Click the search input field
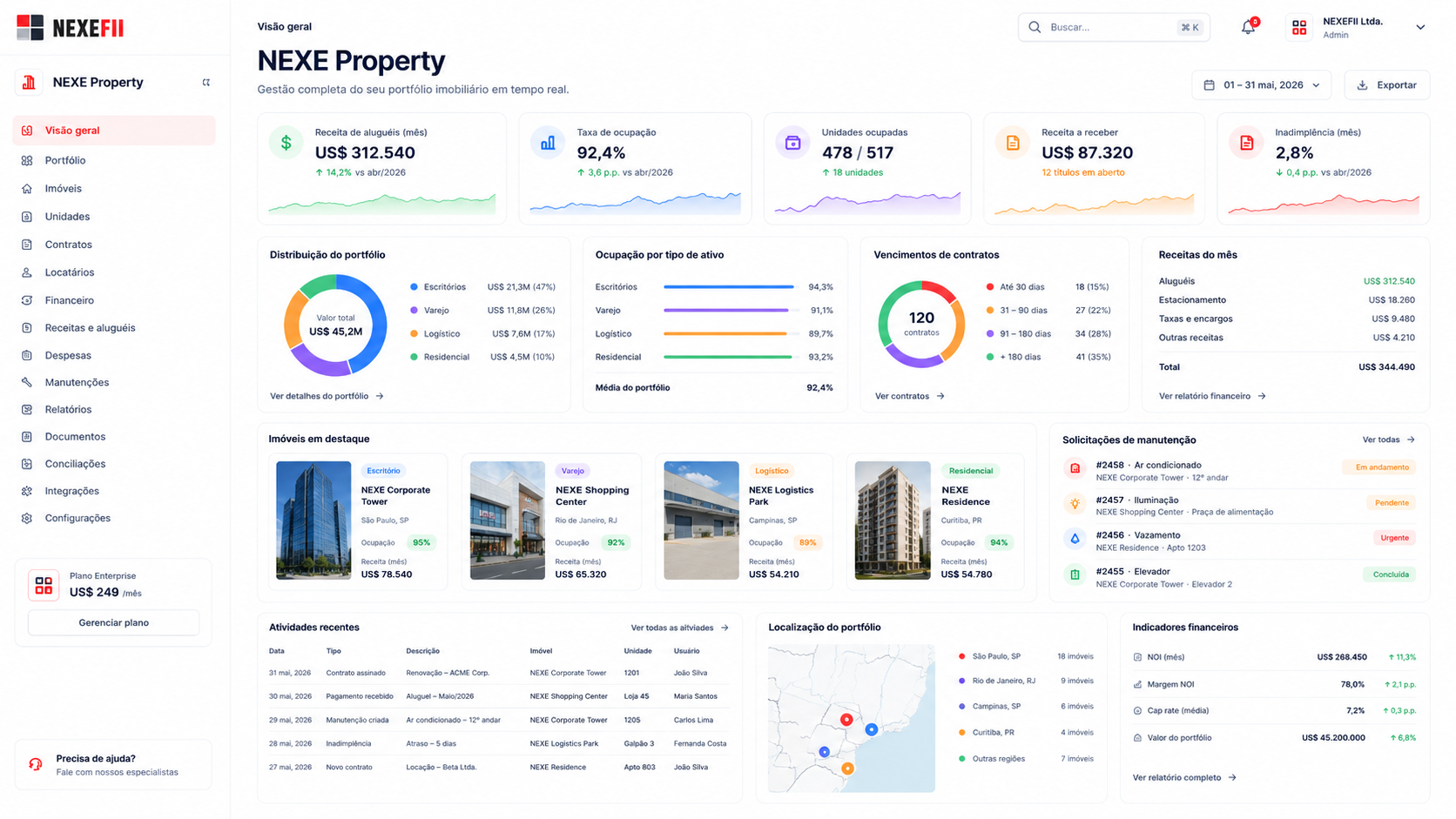 (1114, 27)
